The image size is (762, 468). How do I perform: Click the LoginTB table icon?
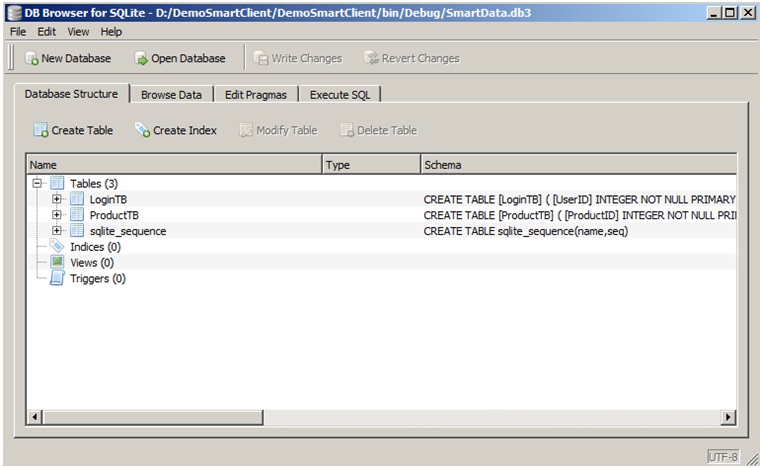click(77, 199)
